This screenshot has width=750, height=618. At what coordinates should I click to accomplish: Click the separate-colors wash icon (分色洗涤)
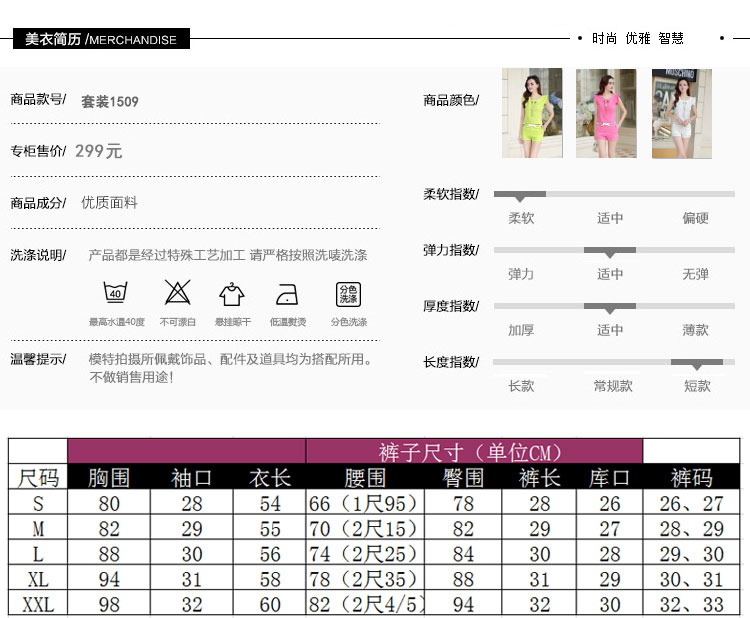click(x=348, y=294)
